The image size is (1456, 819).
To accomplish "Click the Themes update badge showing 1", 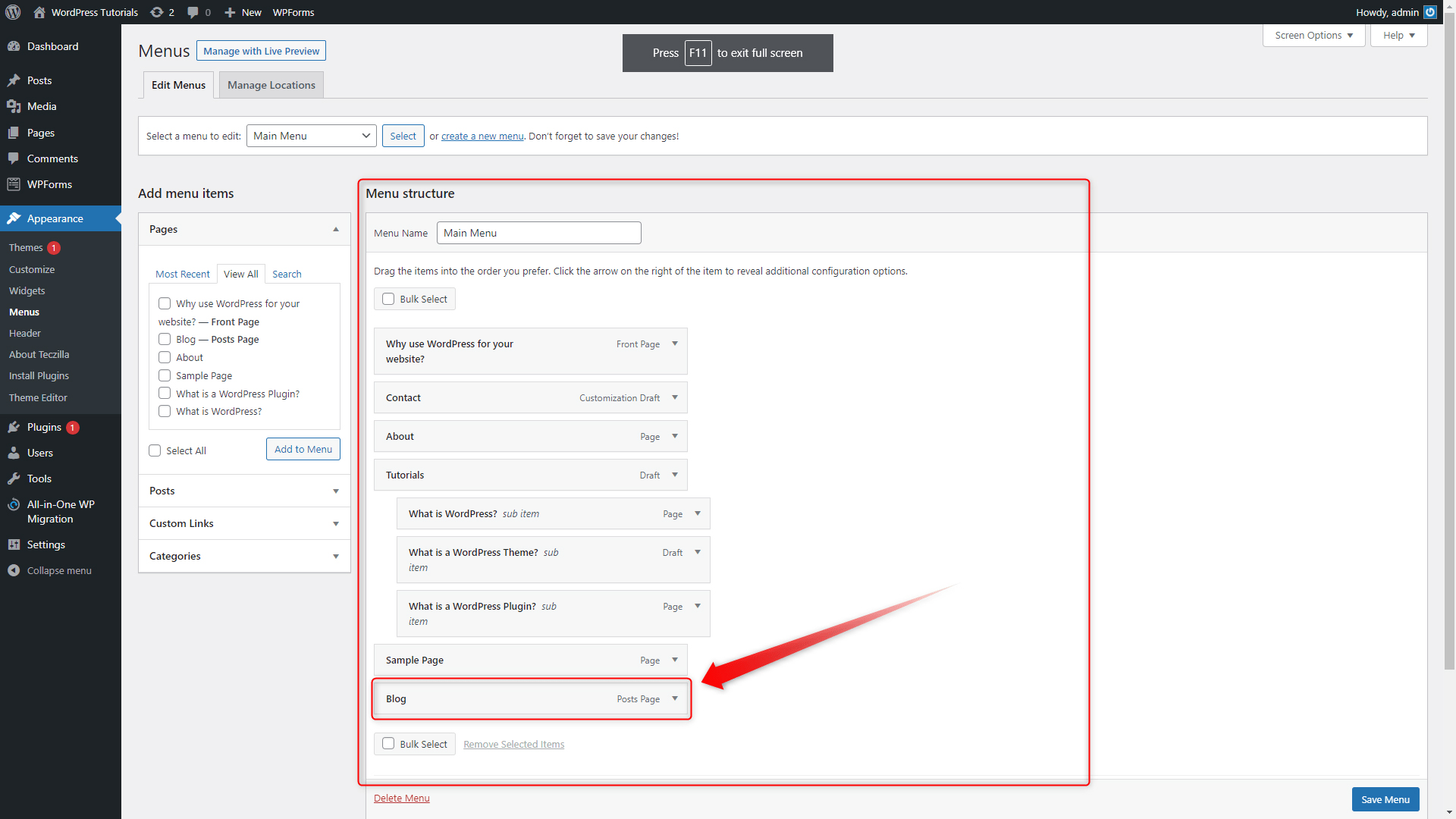I will pos(54,248).
